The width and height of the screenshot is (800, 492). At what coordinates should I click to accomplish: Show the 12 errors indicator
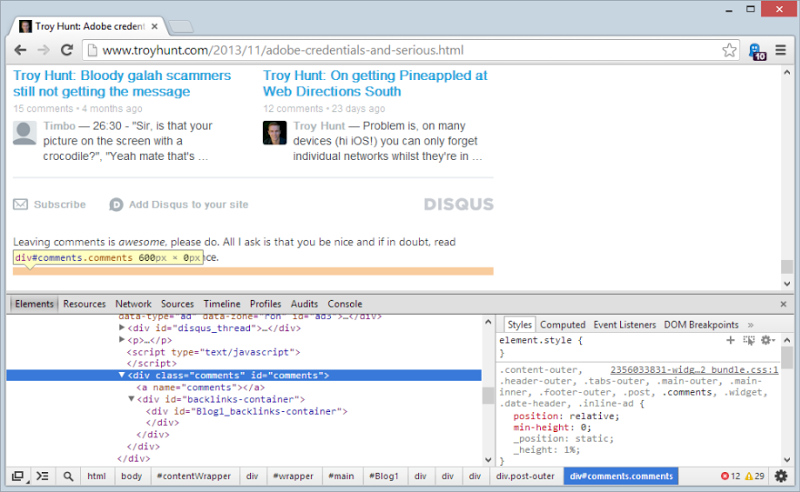click(x=731, y=476)
